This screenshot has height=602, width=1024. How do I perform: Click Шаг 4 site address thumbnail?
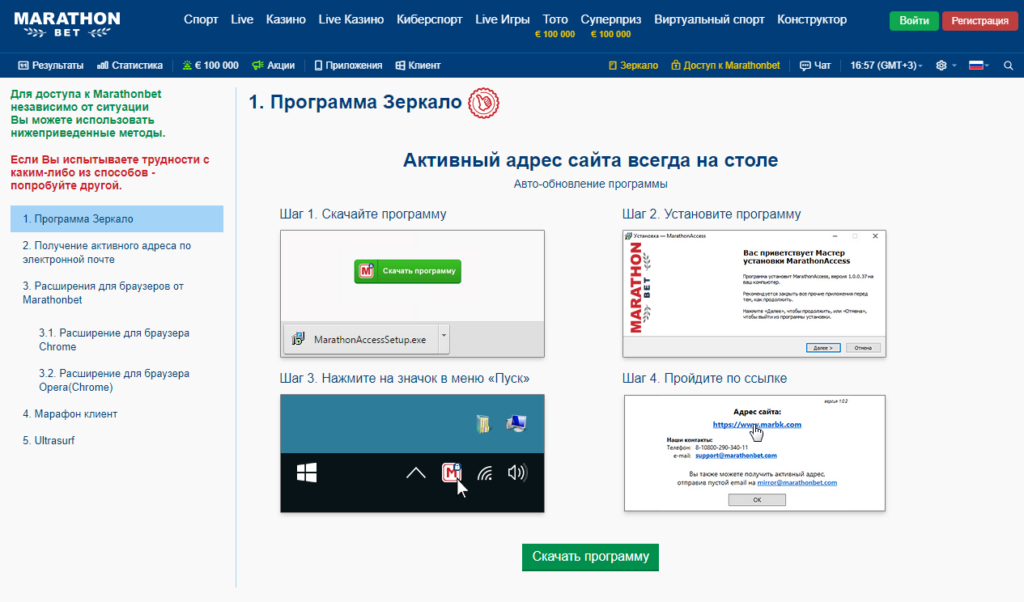pyautogui.click(x=754, y=453)
